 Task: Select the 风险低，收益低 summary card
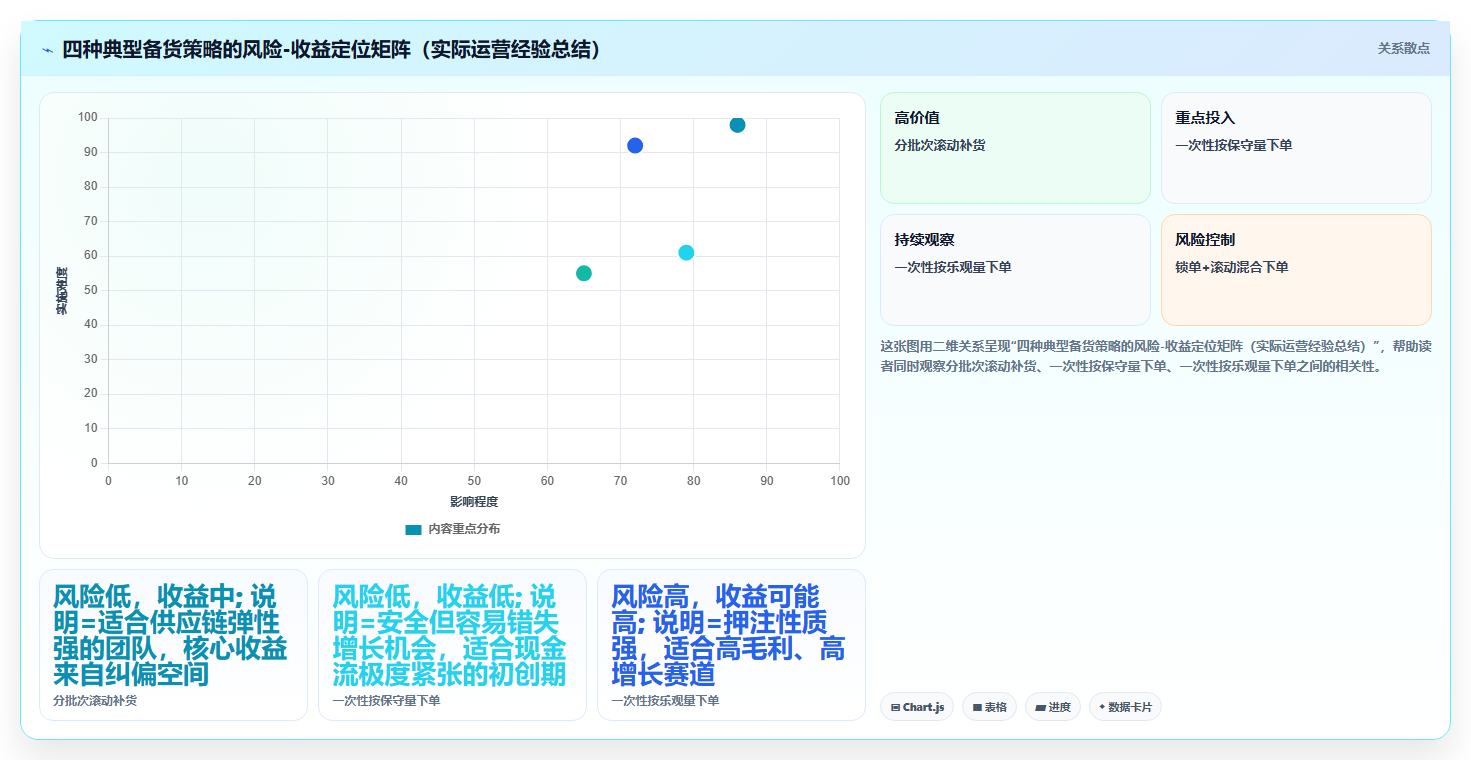(452, 645)
